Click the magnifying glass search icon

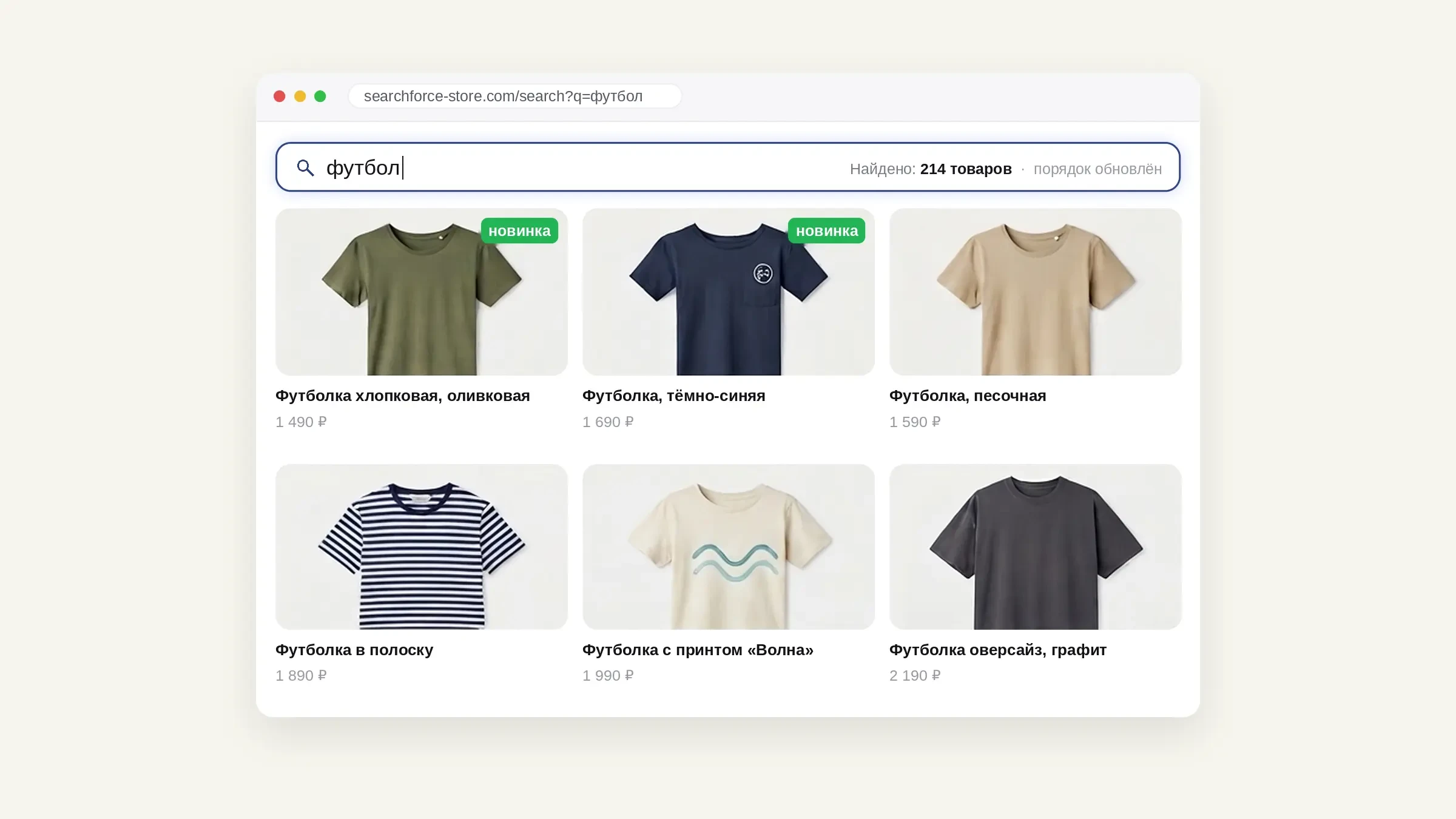tap(305, 168)
